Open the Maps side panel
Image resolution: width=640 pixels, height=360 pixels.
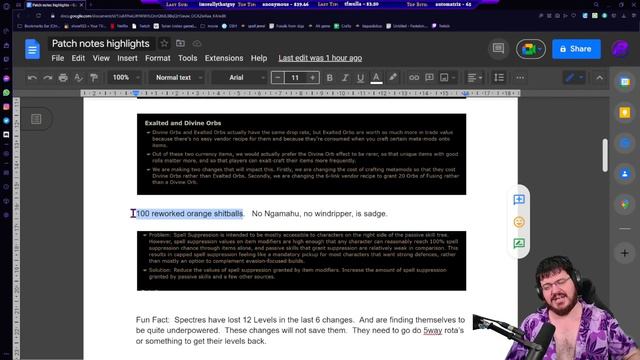(624, 204)
